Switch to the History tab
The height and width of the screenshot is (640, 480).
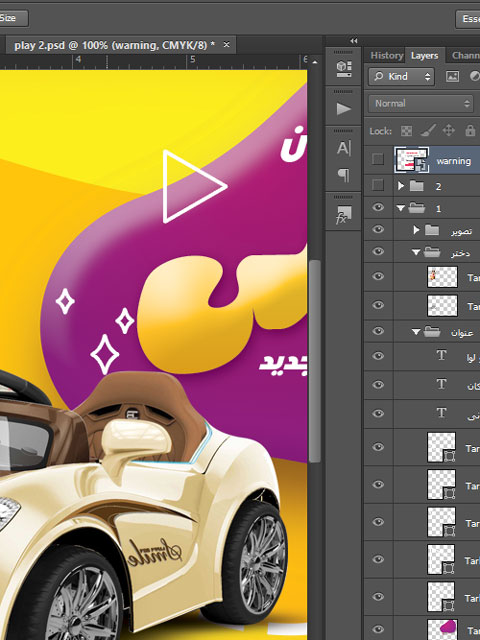point(386,56)
